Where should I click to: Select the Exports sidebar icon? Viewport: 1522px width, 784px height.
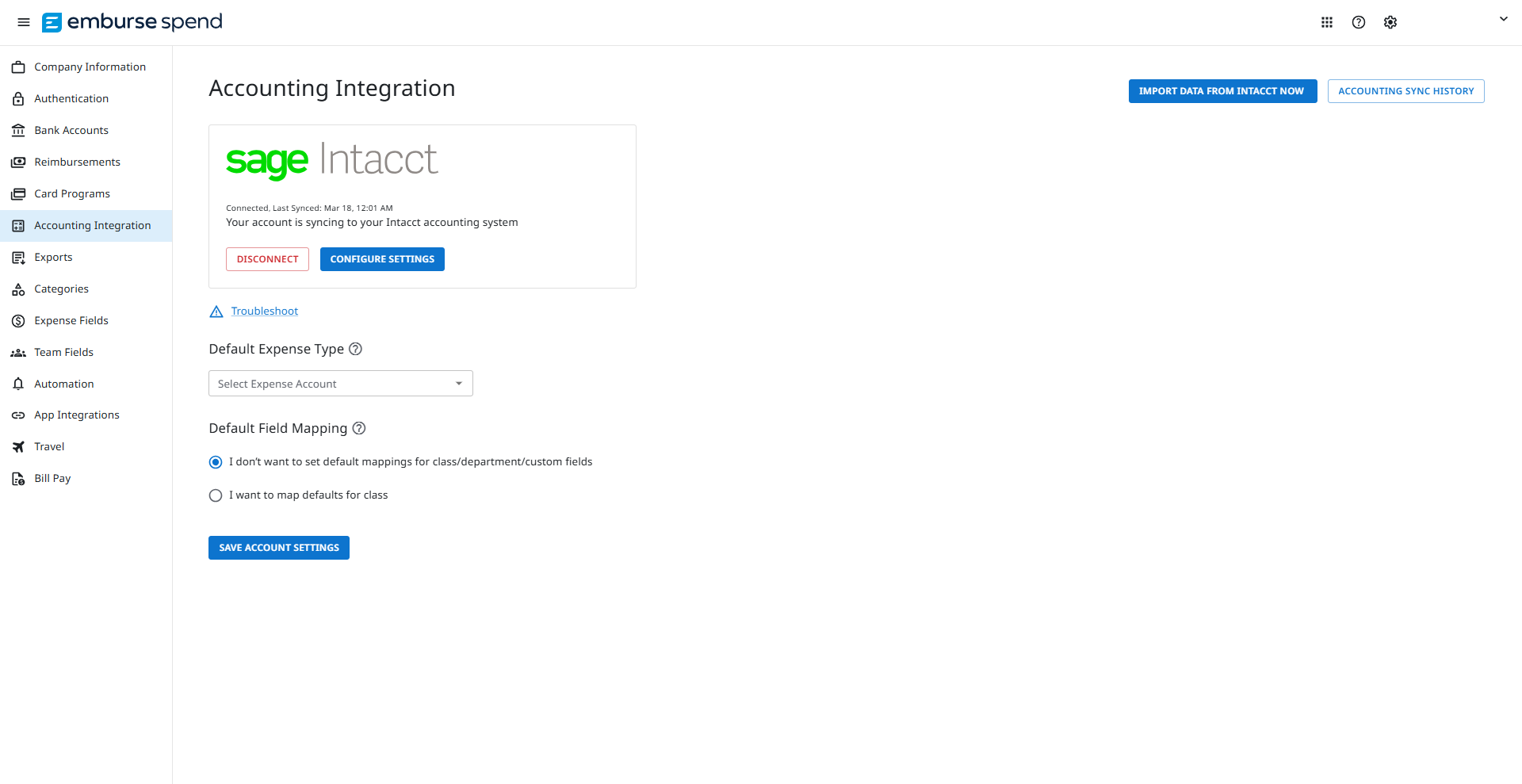(x=18, y=257)
